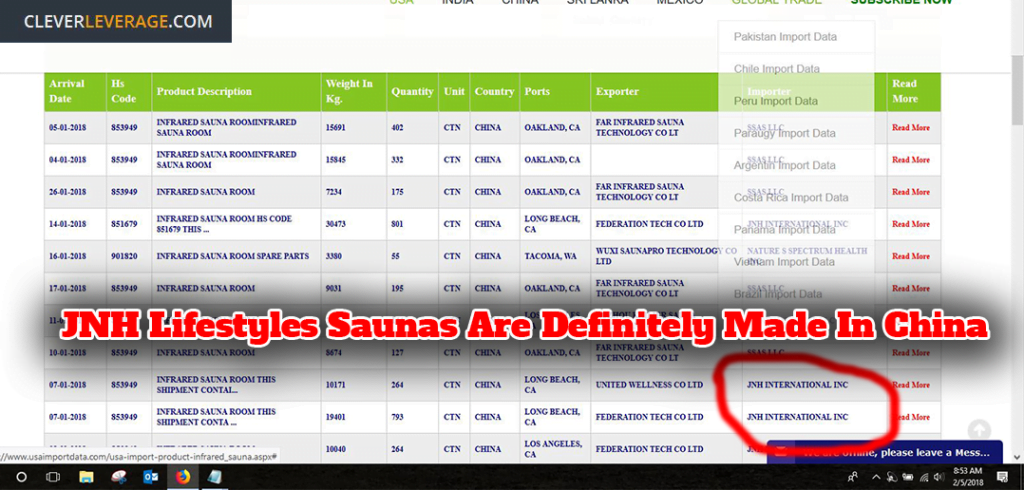This screenshot has width=1024, height=490.
Task: Open Outlook from the taskbar
Action: pyautogui.click(x=151, y=477)
